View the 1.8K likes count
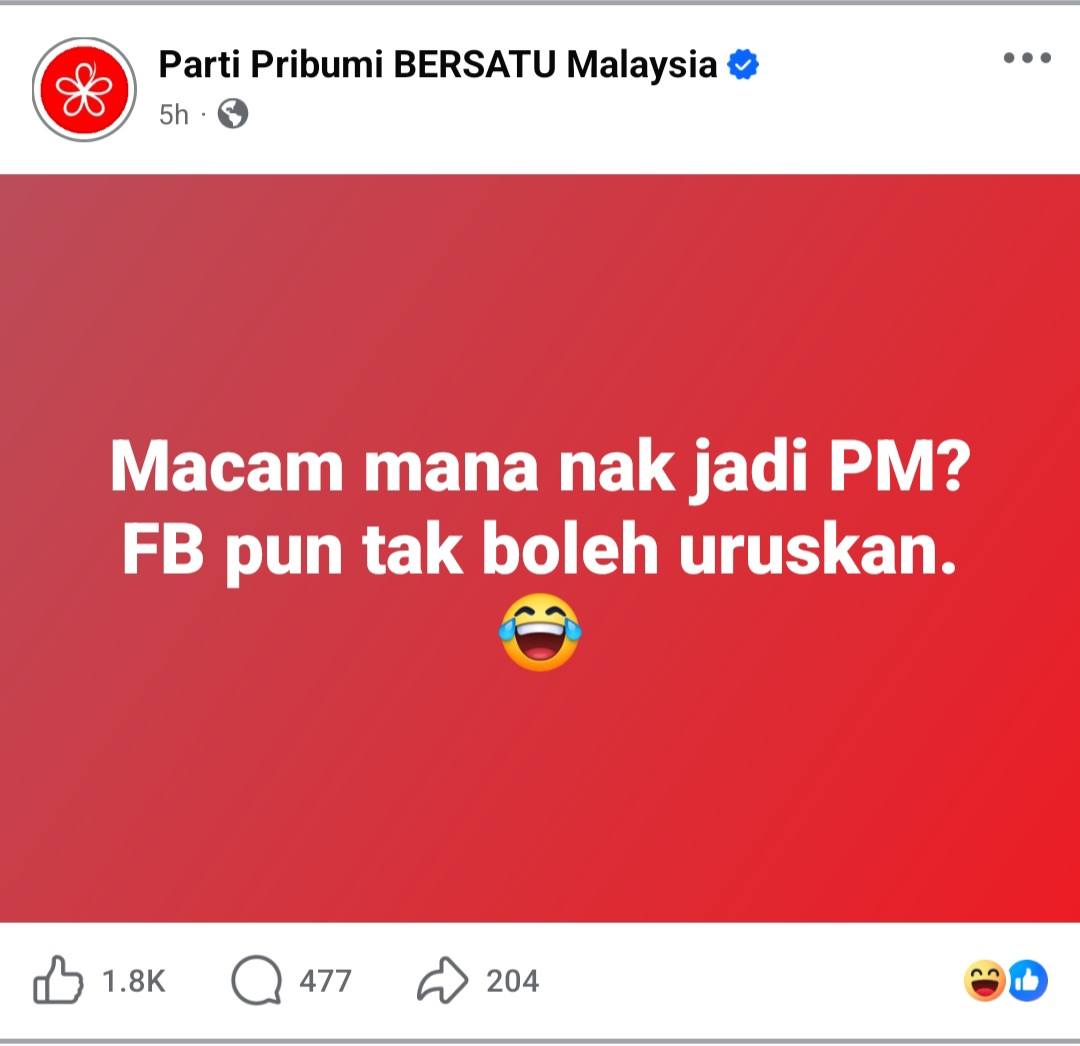The height and width of the screenshot is (1046, 1080). [x=134, y=981]
